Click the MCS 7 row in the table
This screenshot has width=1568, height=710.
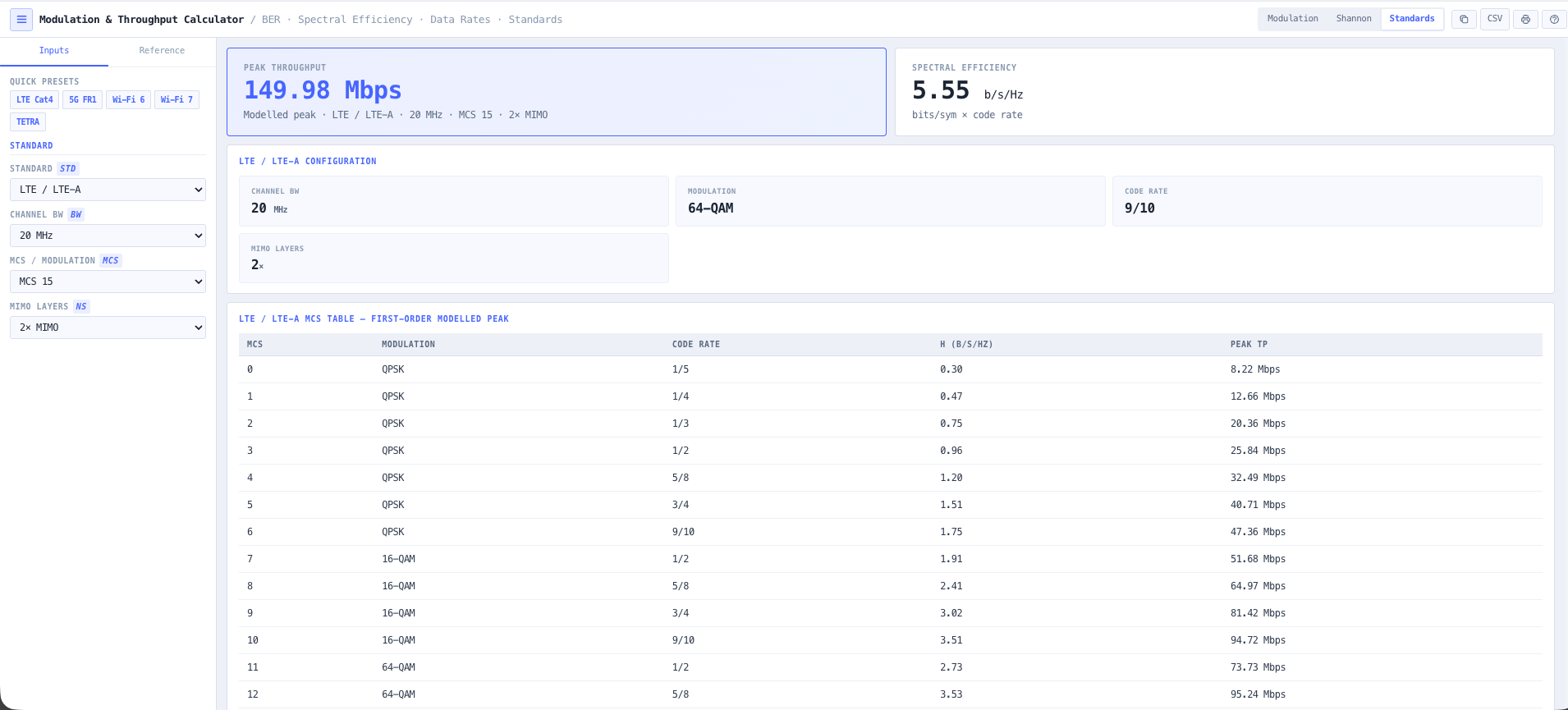tap(891, 559)
